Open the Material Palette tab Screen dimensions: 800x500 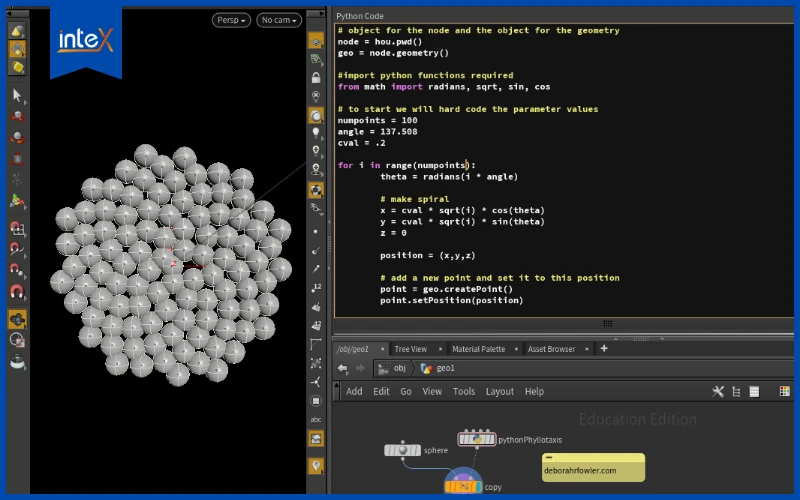coord(479,349)
